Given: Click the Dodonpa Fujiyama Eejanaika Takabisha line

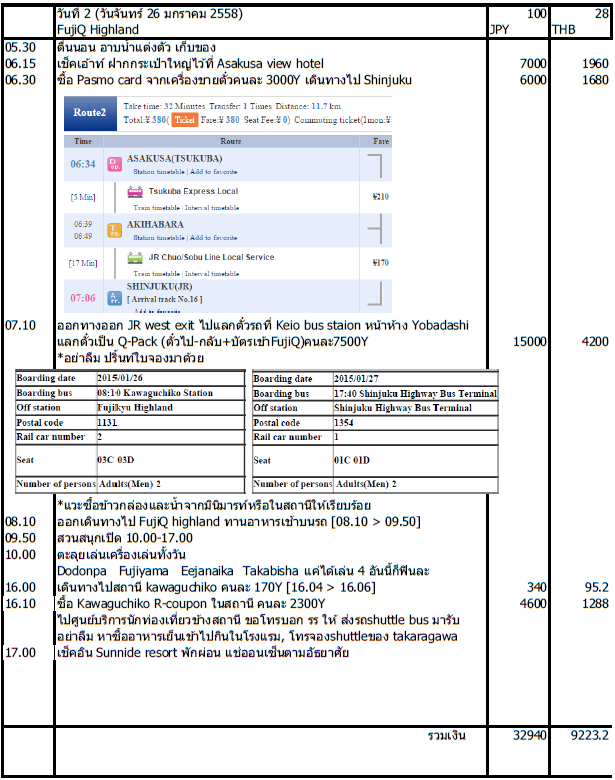Looking at the screenshot, I should click(243, 571).
